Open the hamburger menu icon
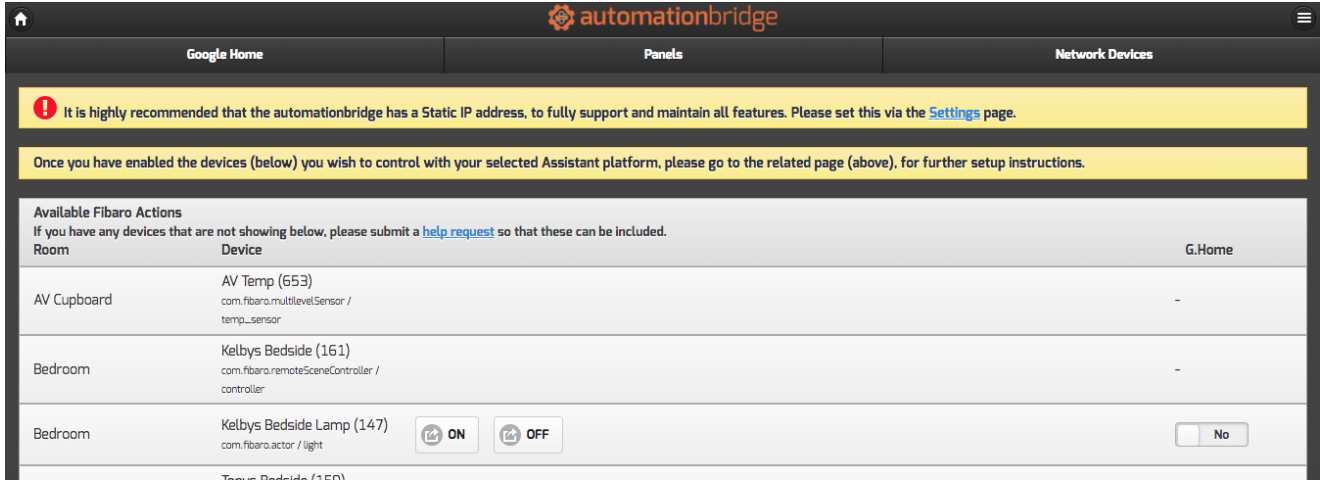Image resolution: width=1324 pixels, height=482 pixels. pyautogui.click(x=1303, y=19)
